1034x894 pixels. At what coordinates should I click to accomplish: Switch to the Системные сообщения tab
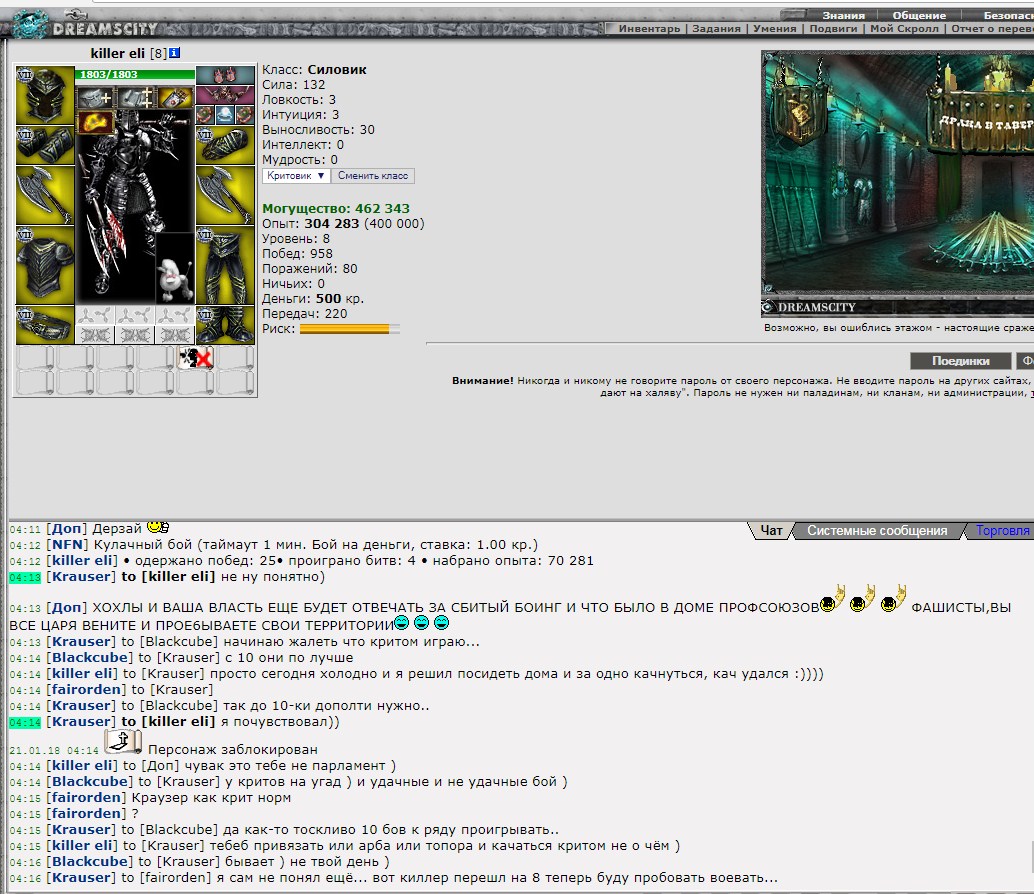[877, 531]
